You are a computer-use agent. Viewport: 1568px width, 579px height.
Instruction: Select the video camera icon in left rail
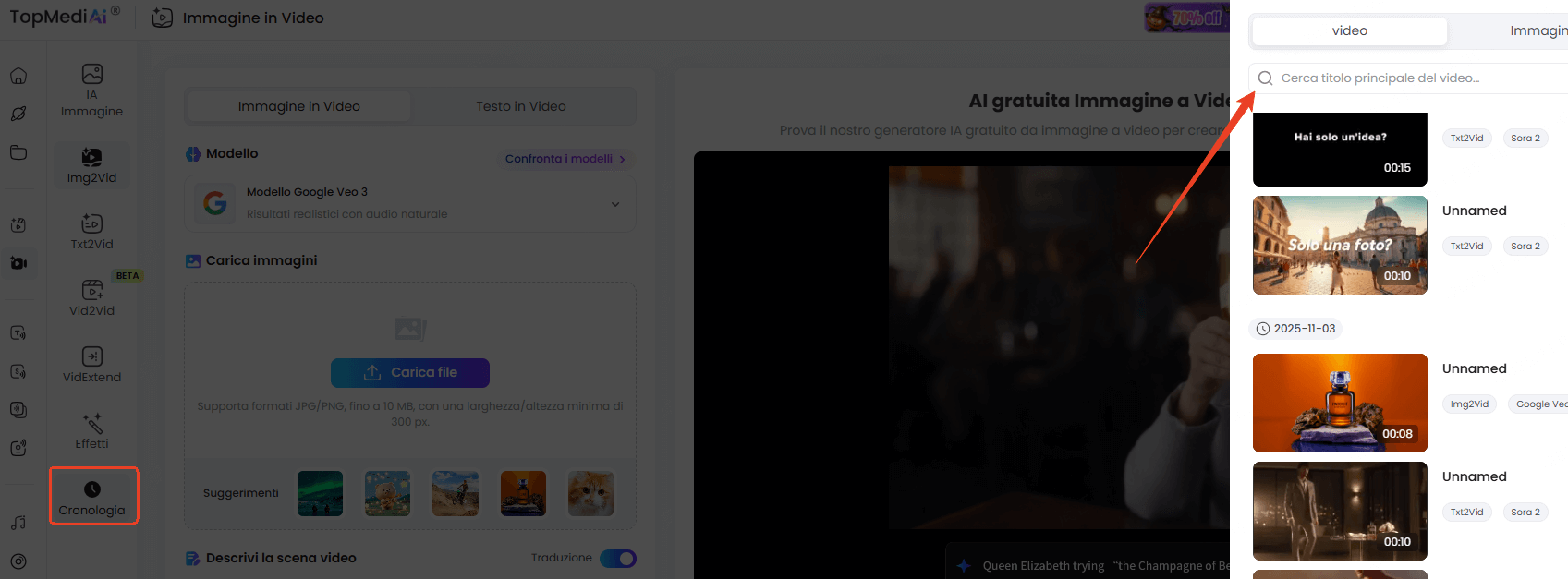click(x=18, y=263)
